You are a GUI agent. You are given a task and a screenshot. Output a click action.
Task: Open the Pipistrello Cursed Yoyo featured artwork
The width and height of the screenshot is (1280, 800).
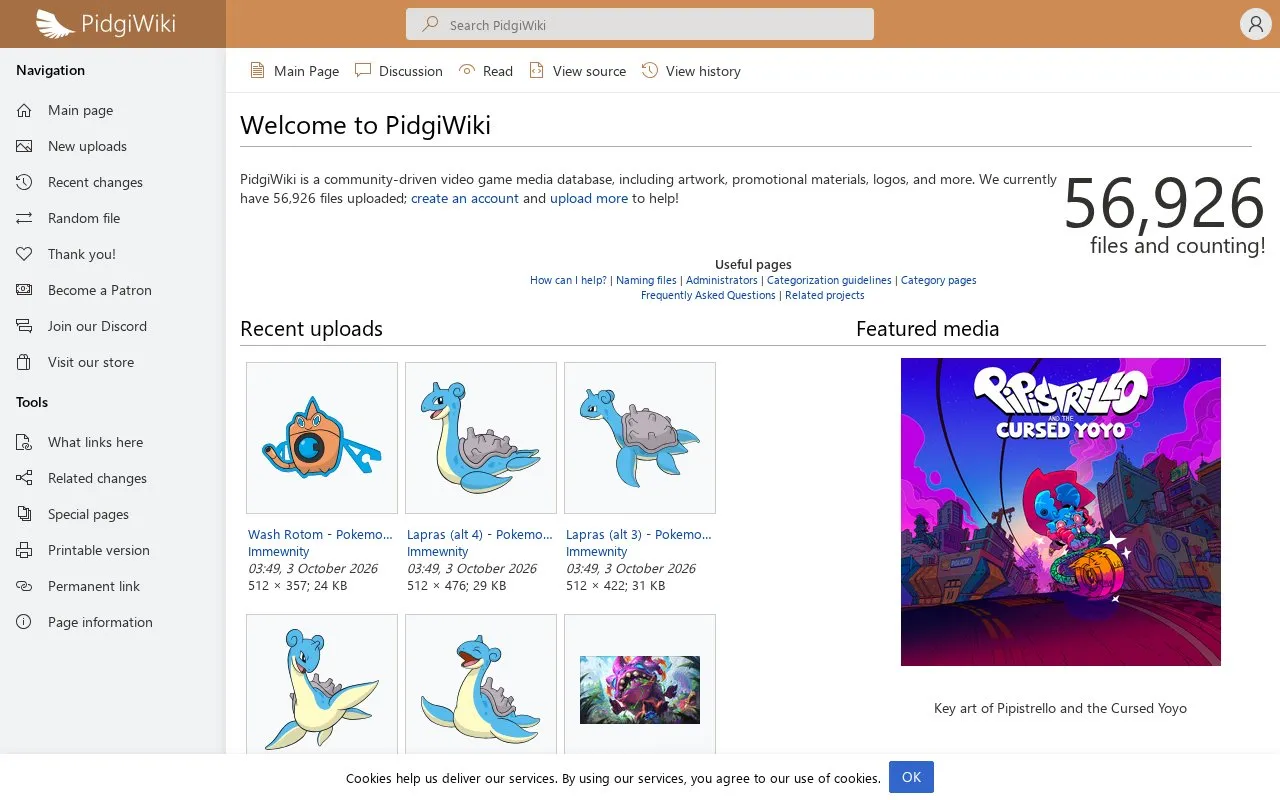[1061, 512]
